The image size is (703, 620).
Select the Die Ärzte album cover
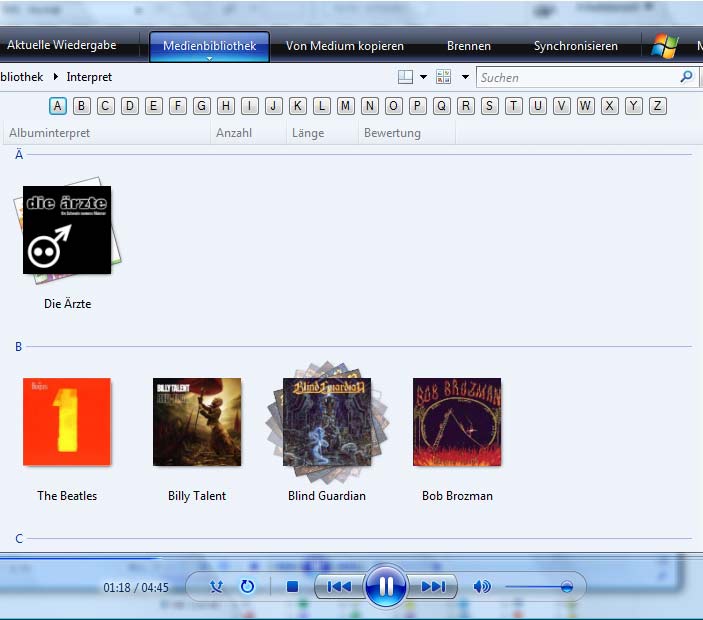(x=67, y=230)
